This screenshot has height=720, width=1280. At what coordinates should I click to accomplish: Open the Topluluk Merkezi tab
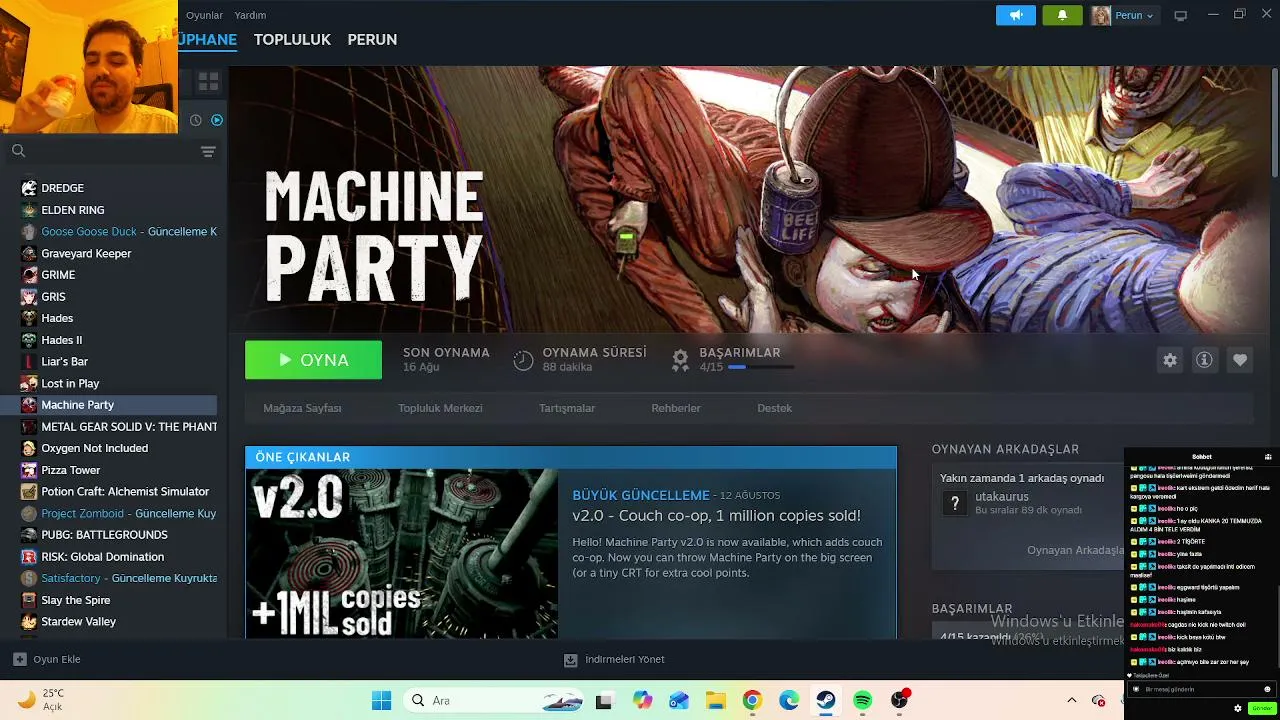(440, 408)
